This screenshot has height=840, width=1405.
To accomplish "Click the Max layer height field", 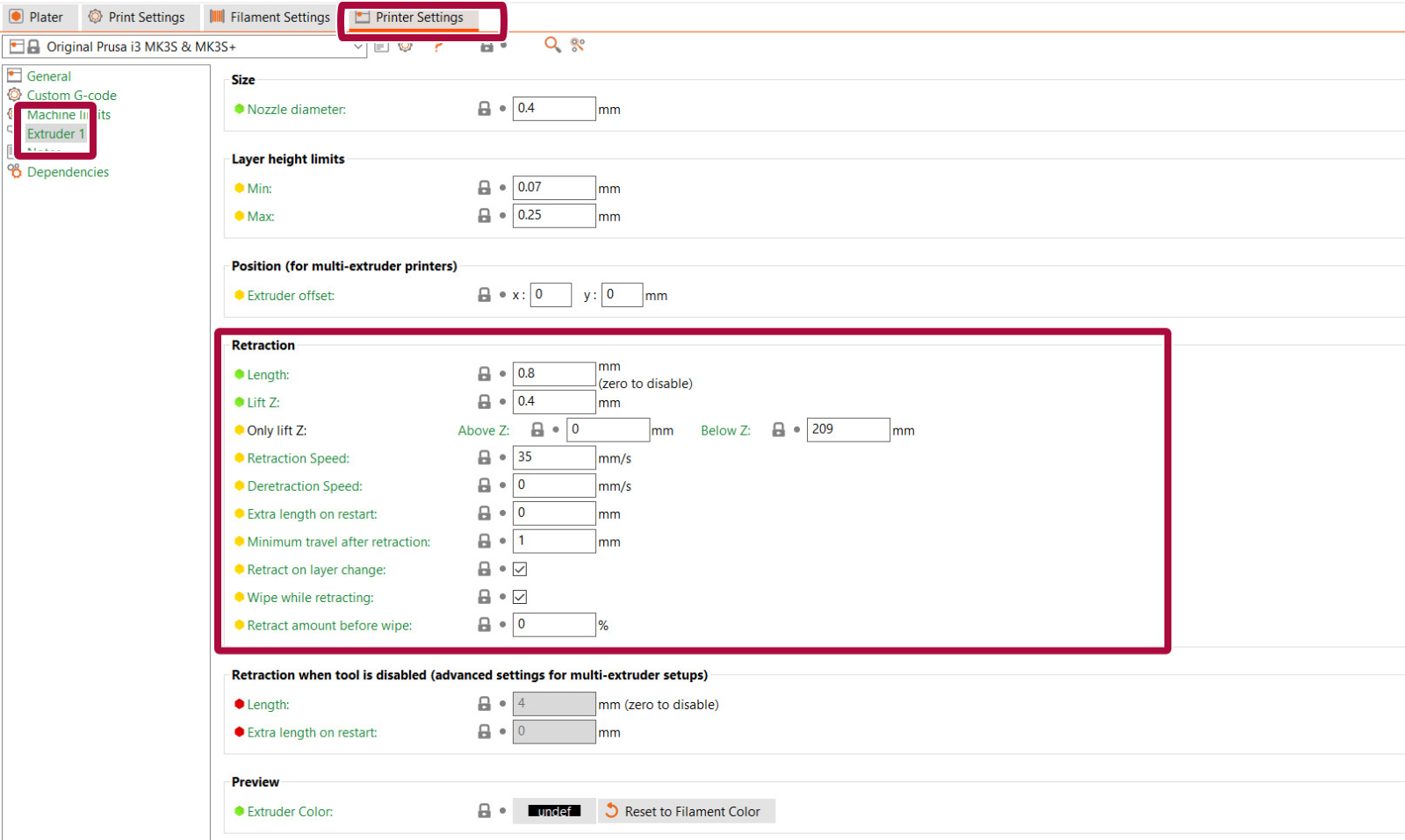I will tap(553, 216).
